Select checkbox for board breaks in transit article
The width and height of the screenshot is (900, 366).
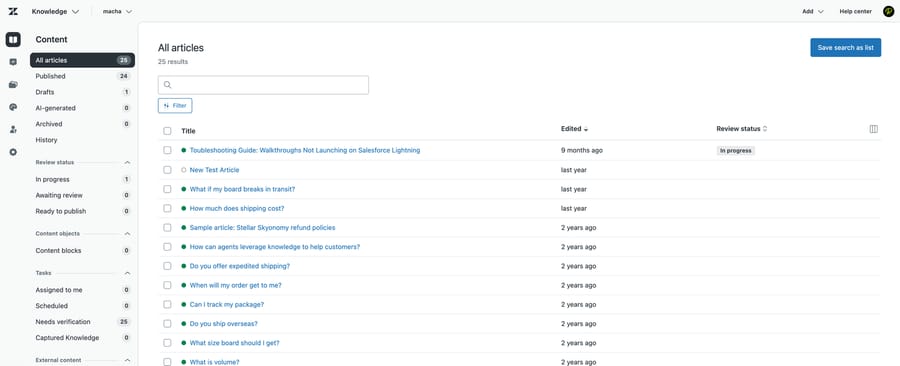(167, 189)
